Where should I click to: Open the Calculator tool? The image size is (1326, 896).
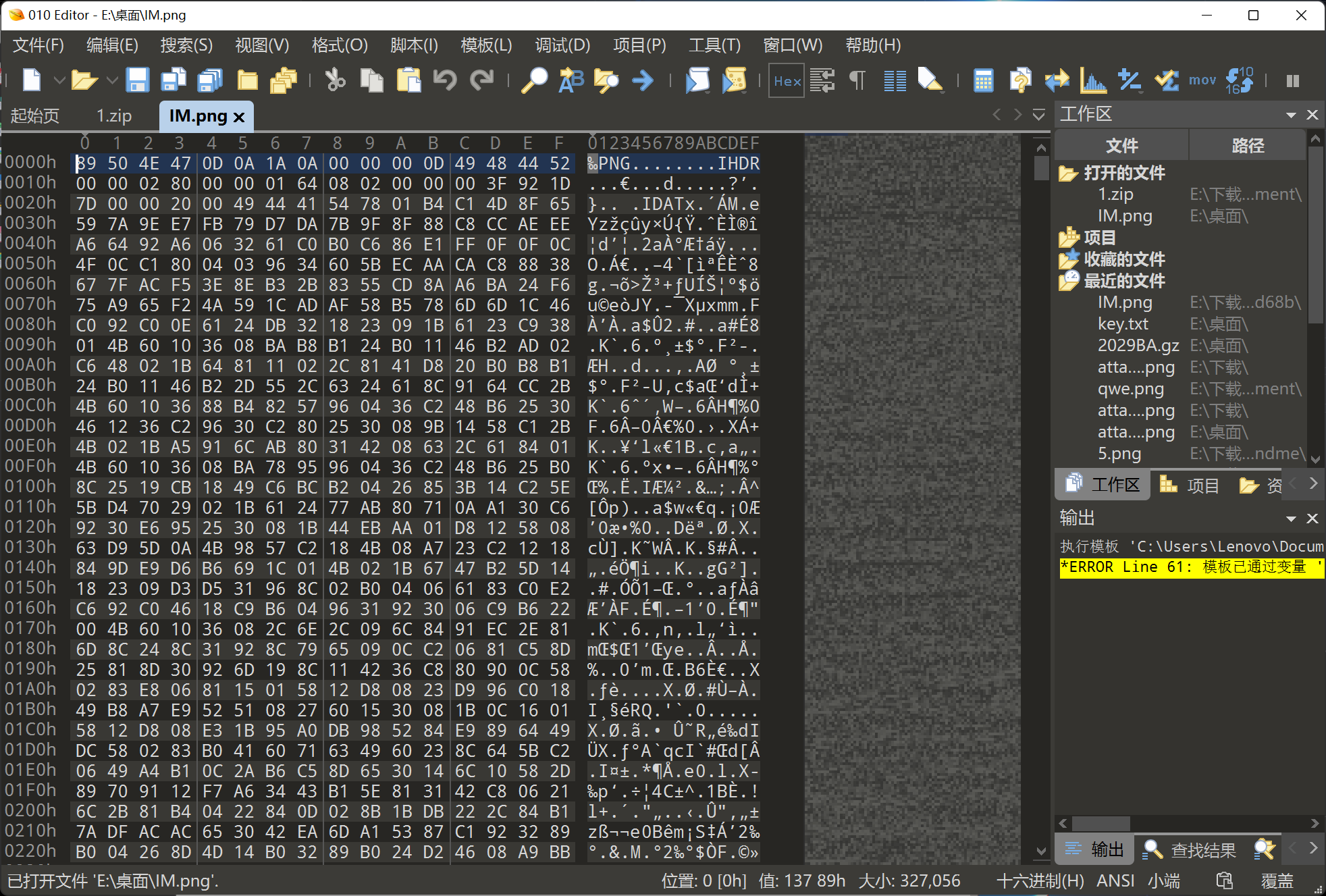click(984, 80)
